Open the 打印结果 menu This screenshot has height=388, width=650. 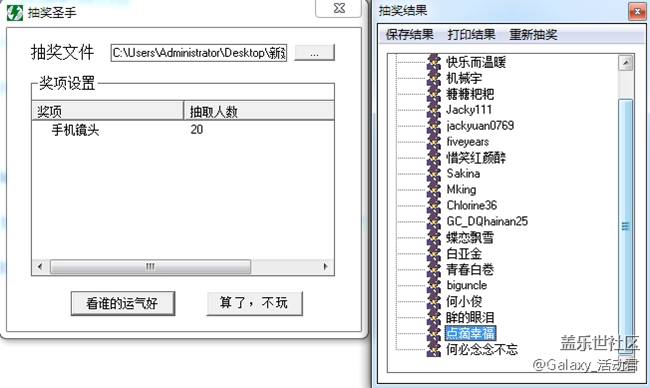[471, 34]
